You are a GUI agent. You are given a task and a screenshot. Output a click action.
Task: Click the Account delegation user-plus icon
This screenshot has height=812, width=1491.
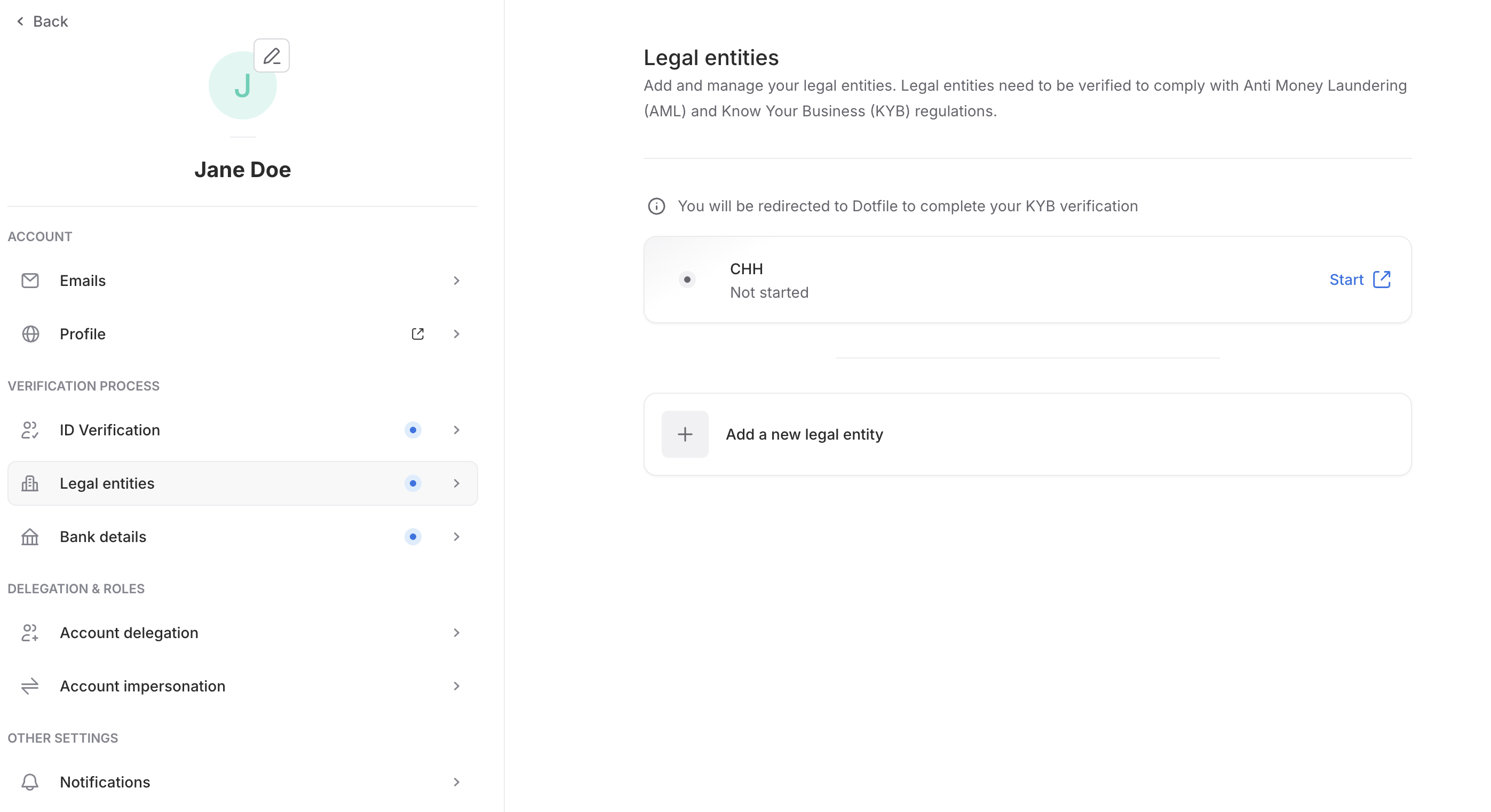point(30,633)
